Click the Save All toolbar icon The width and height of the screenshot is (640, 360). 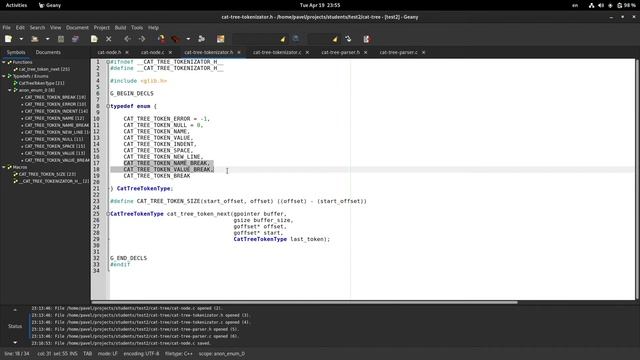click(x=75, y=39)
